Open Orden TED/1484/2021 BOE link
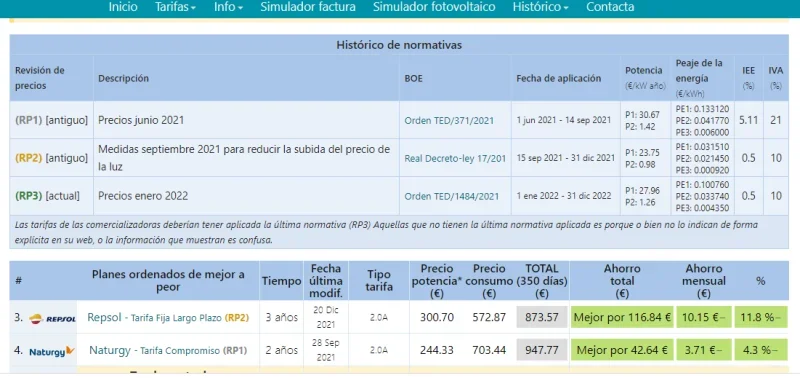 [452, 196]
